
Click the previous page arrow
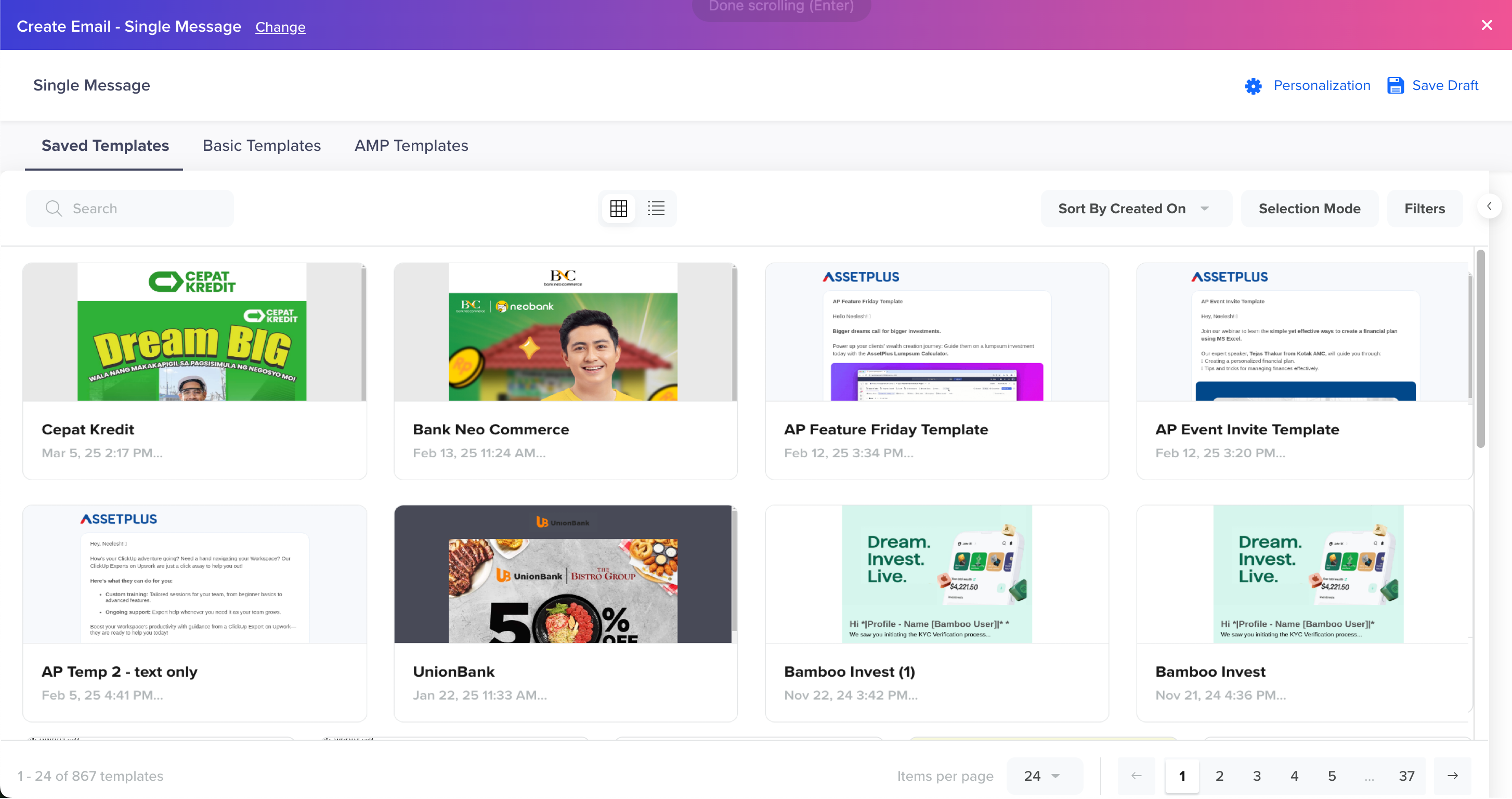point(1136,776)
